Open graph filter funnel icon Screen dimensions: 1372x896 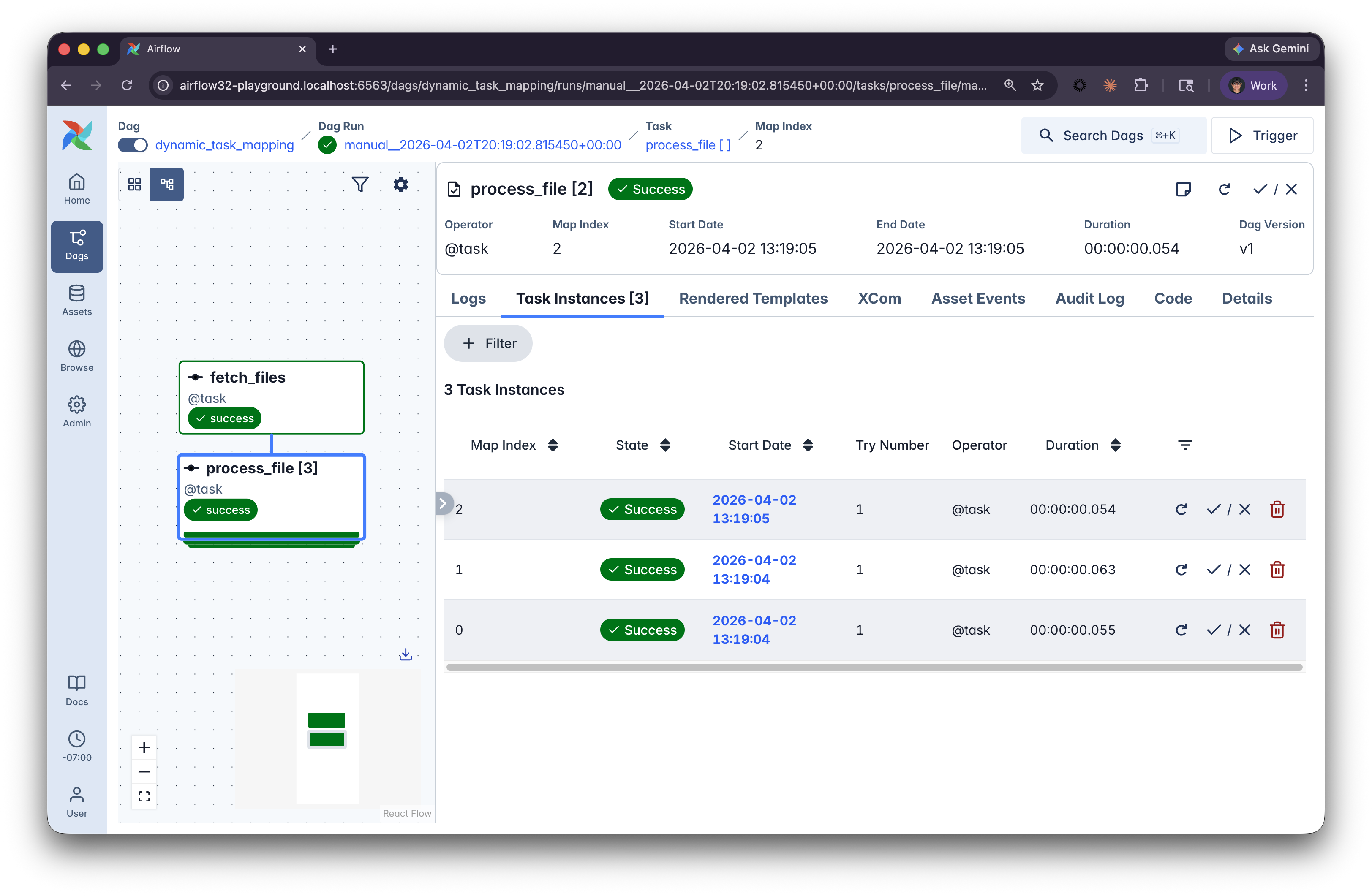tap(360, 185)
